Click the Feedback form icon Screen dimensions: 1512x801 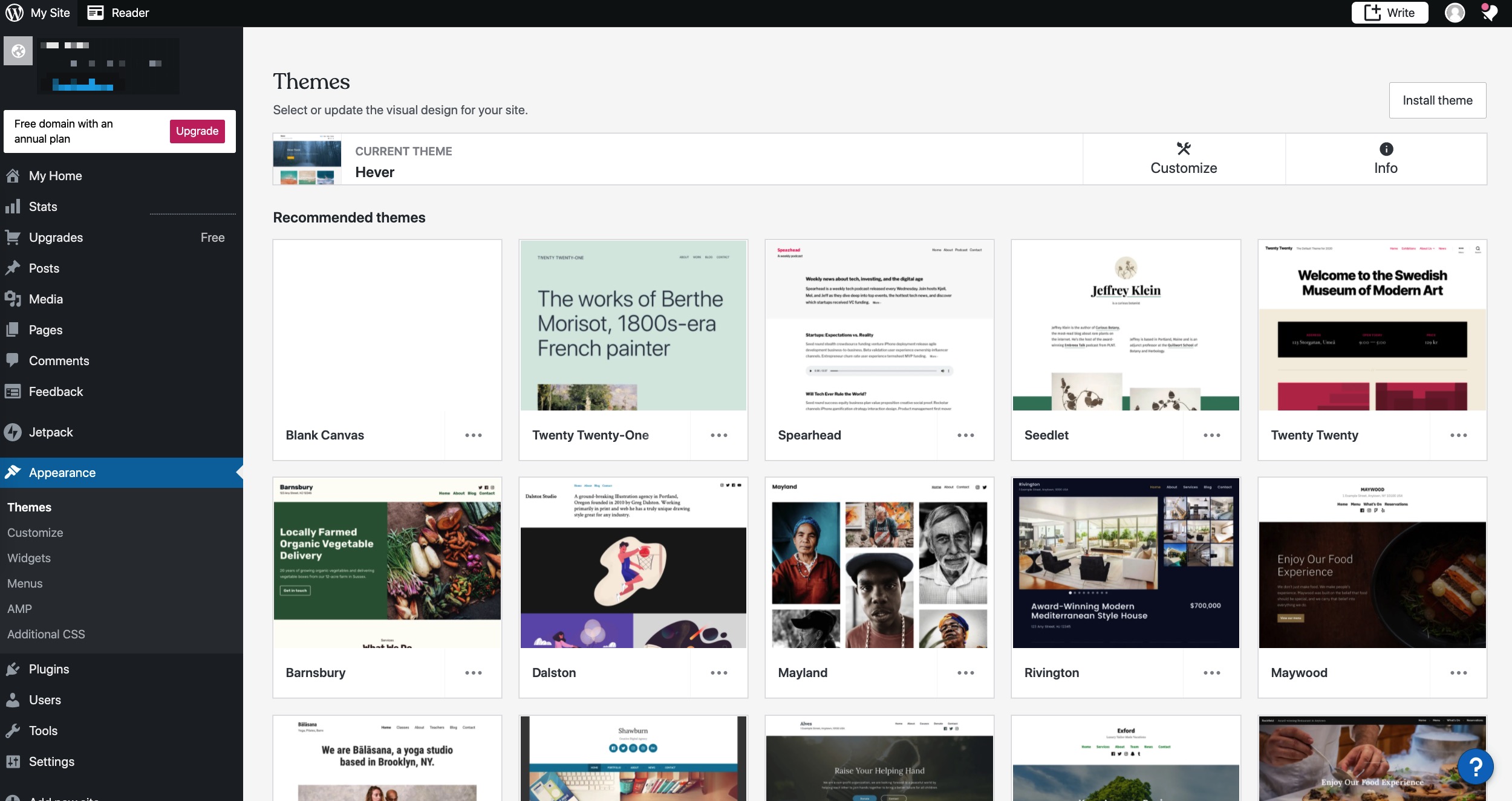coord(13,392)
